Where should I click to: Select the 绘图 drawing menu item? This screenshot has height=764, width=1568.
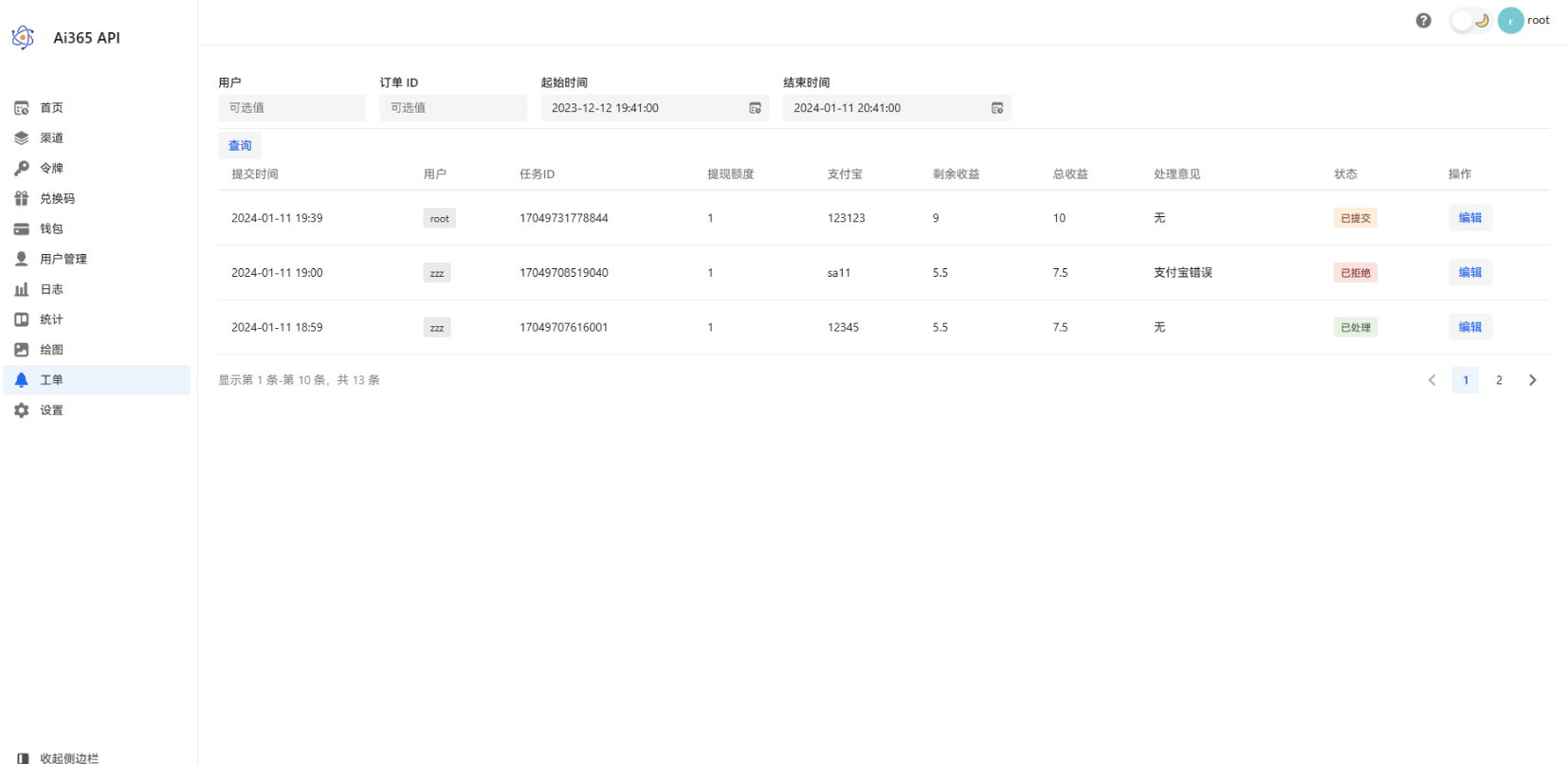[x=51, y=350]
